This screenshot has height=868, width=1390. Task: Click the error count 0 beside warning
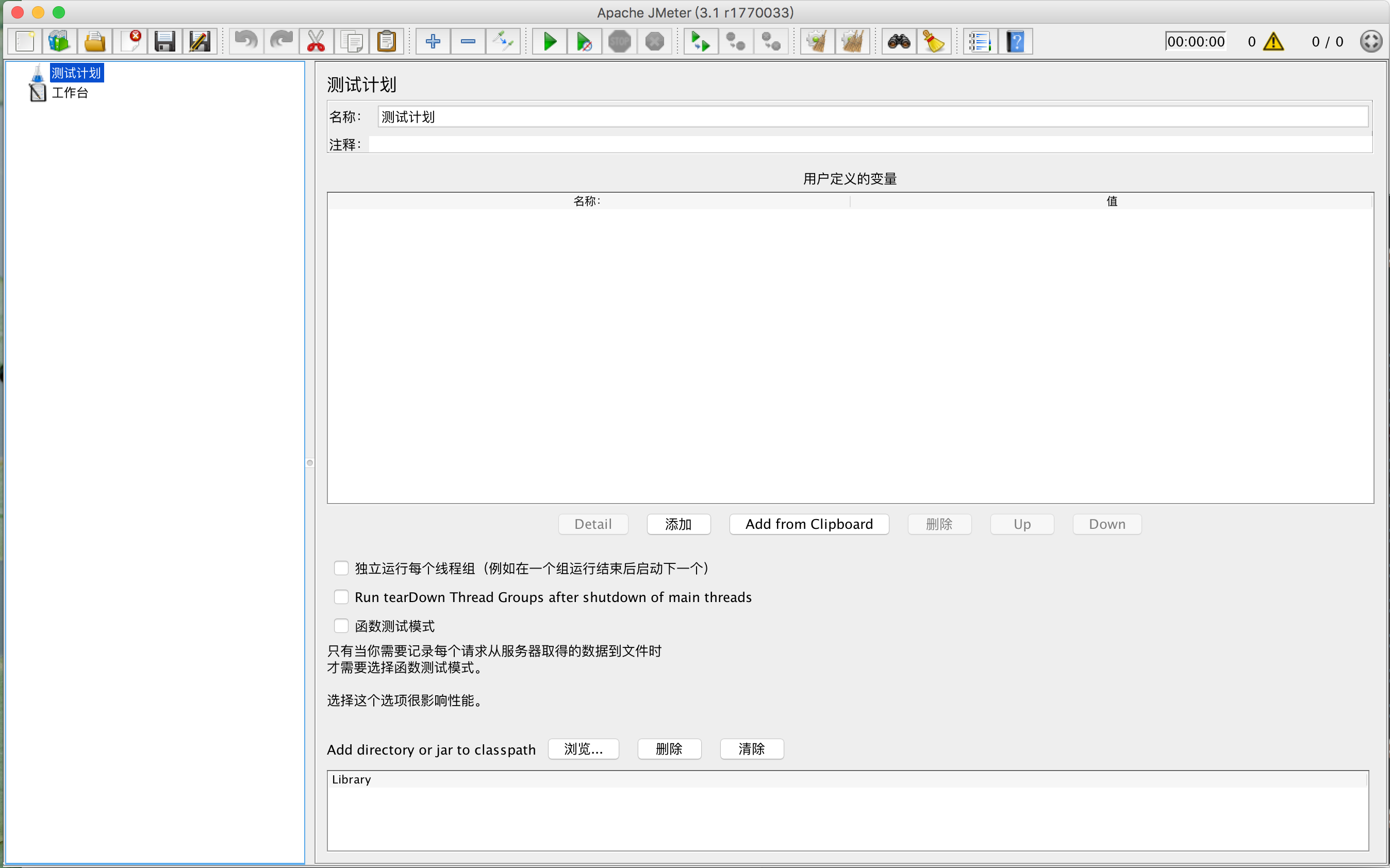1252,42
